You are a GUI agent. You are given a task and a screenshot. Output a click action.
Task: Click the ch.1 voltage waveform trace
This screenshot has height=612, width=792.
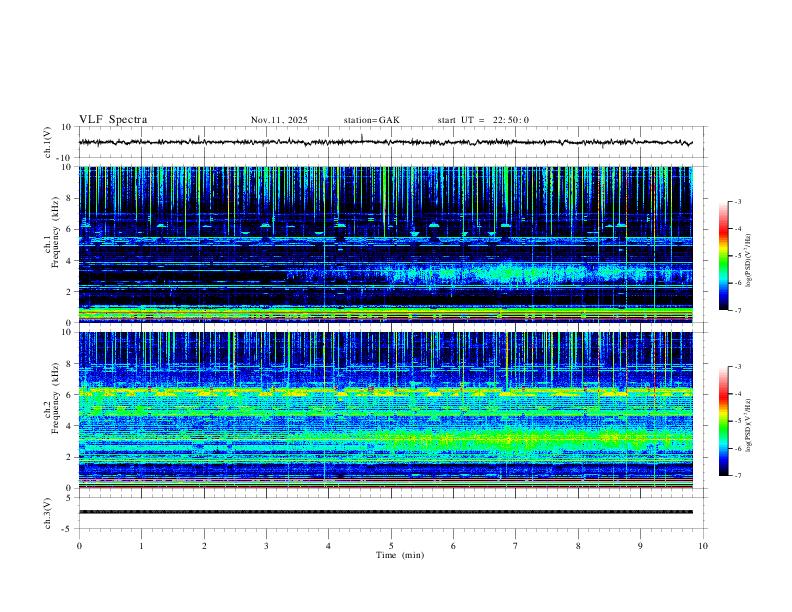385,142
